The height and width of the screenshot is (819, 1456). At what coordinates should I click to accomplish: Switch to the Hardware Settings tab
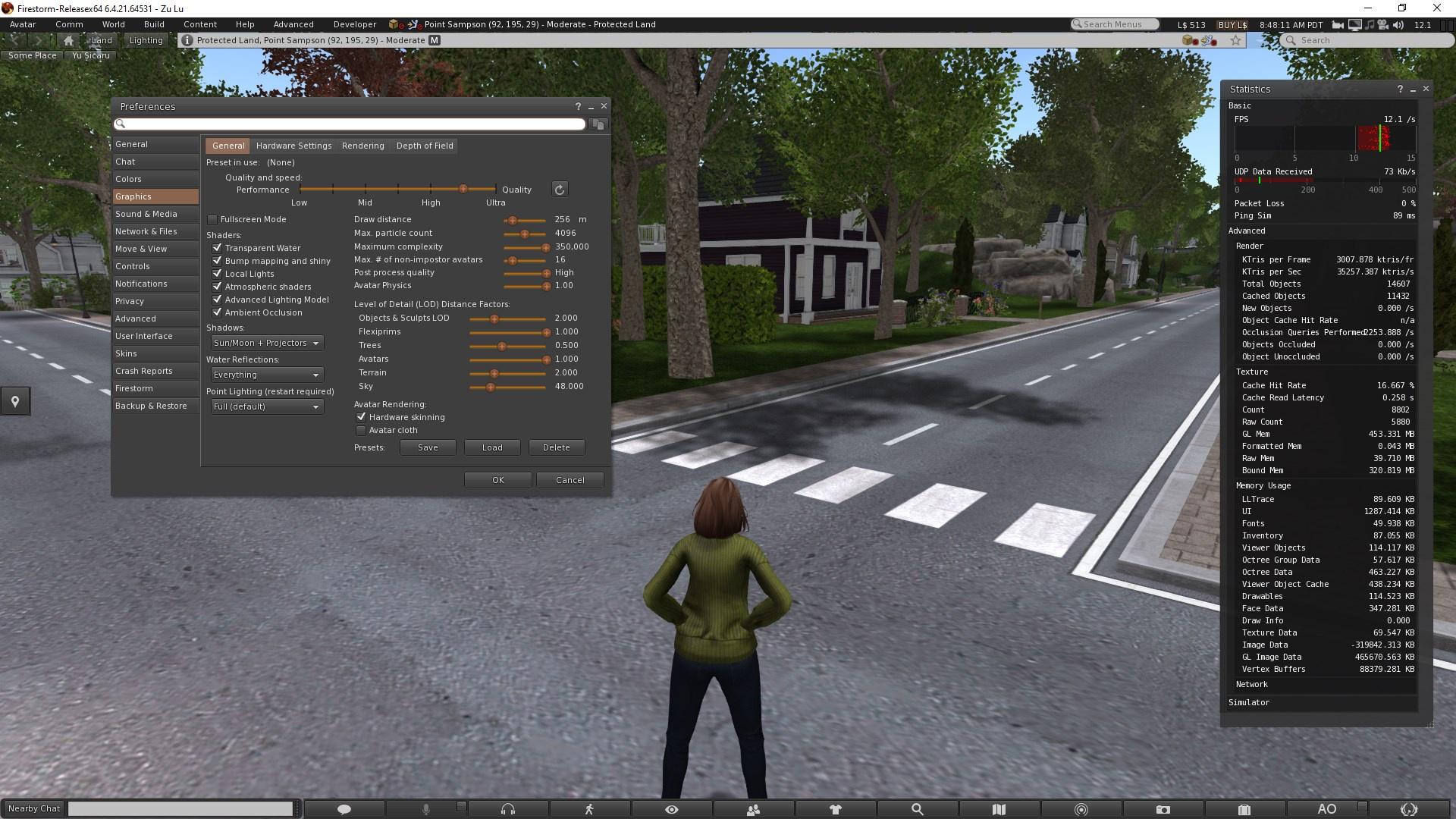coord(293,146)
